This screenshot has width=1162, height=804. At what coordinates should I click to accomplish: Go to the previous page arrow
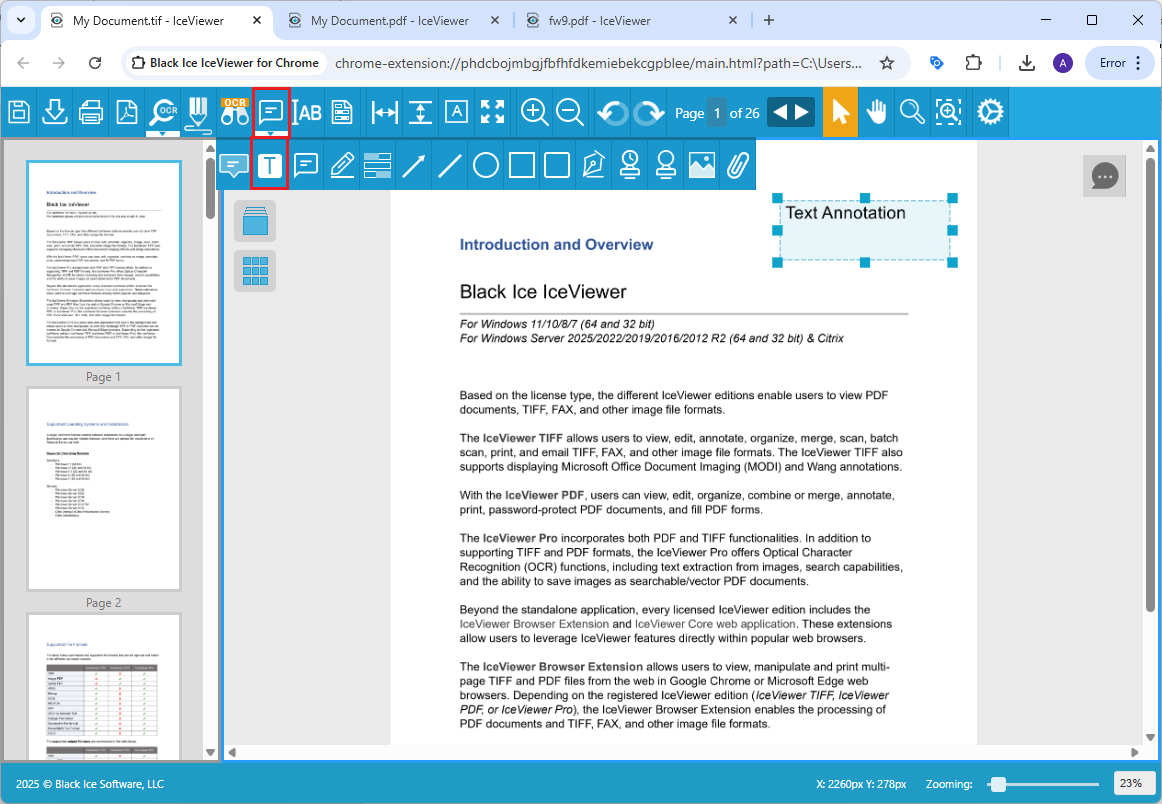780,113
